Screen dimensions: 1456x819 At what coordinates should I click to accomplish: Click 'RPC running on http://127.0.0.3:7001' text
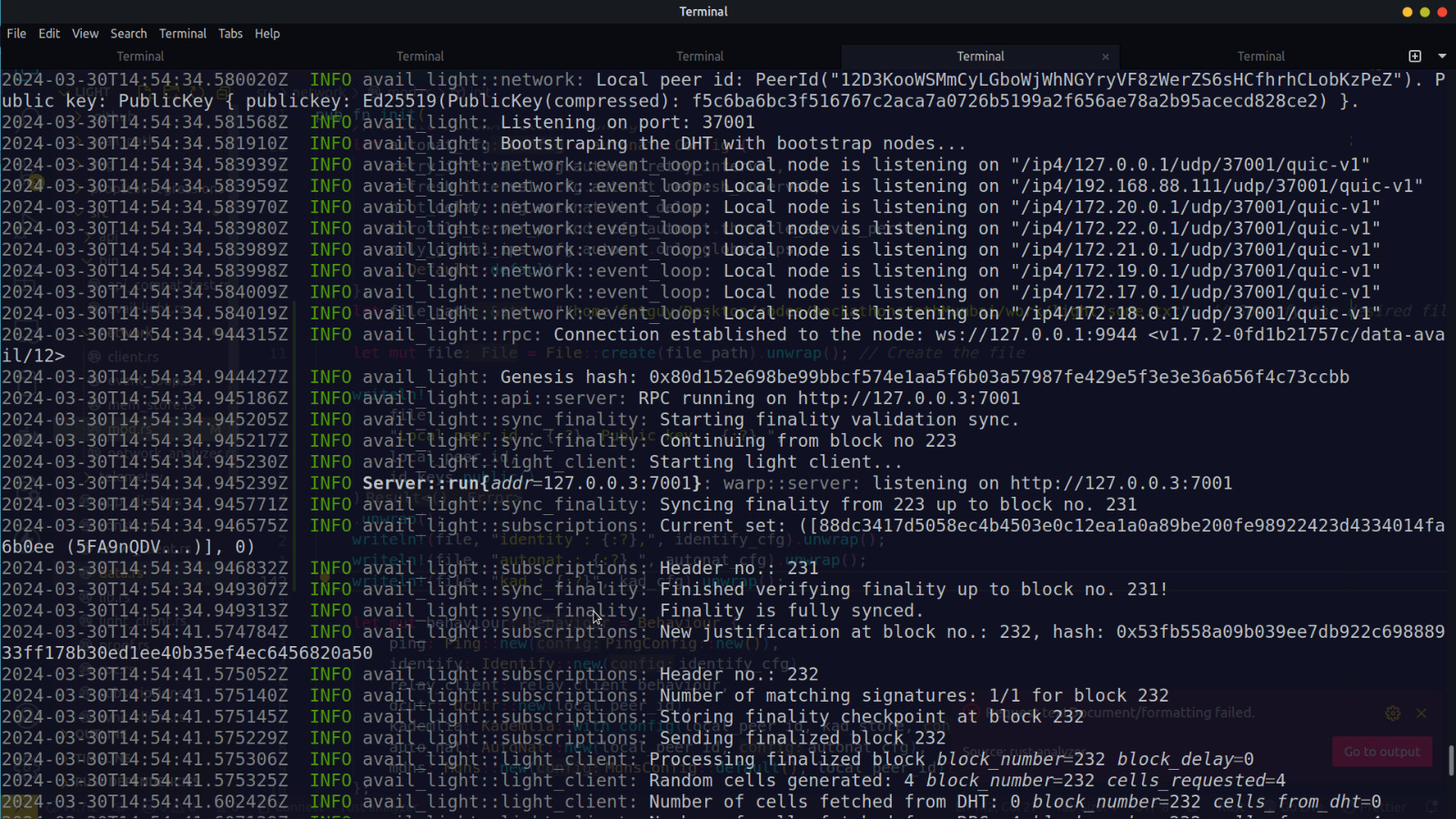coord(829,399)
